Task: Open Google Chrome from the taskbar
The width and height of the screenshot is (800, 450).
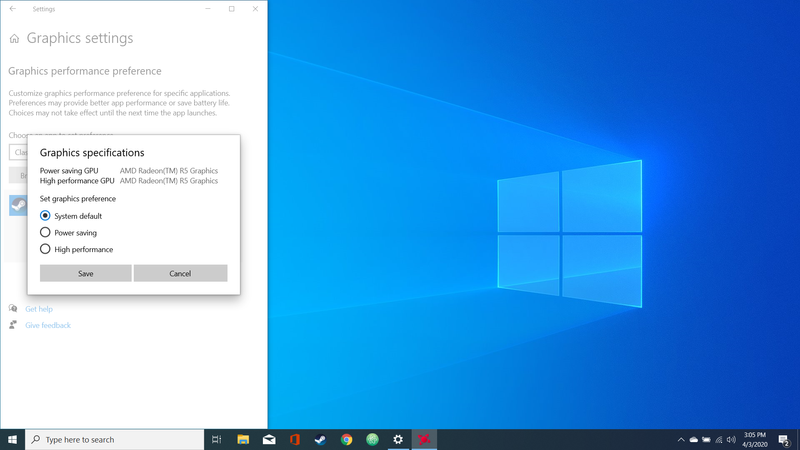Action: pos(347,440)
